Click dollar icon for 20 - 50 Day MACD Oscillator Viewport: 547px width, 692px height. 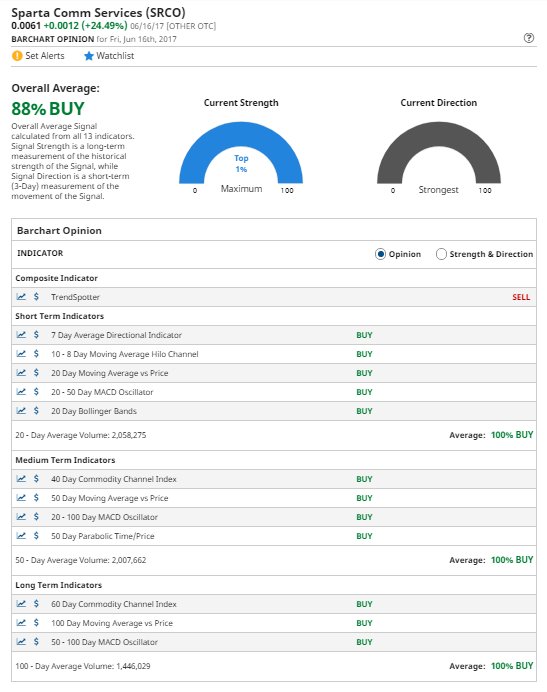(36, 391)
